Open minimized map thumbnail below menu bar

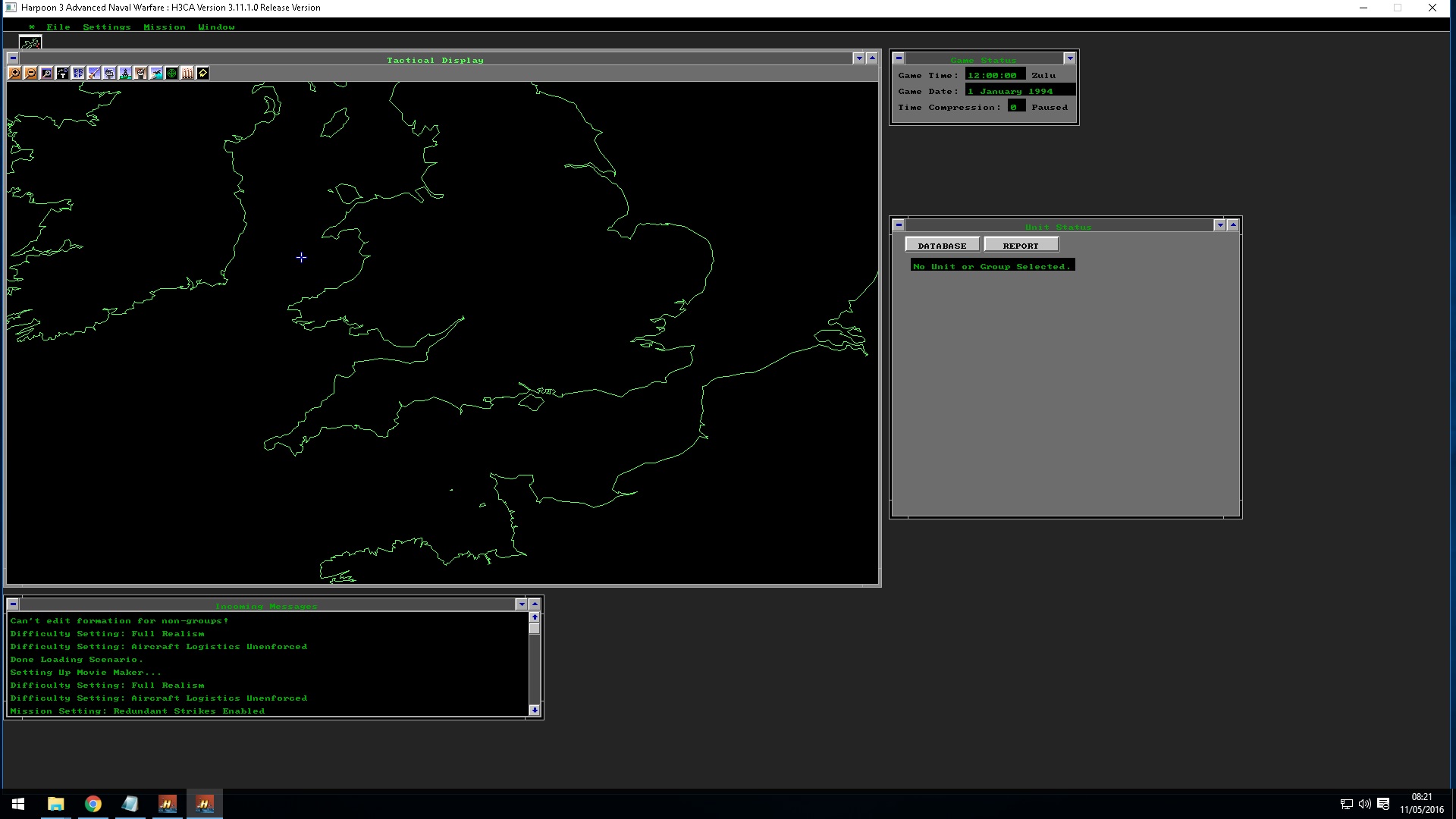[30, 42]
